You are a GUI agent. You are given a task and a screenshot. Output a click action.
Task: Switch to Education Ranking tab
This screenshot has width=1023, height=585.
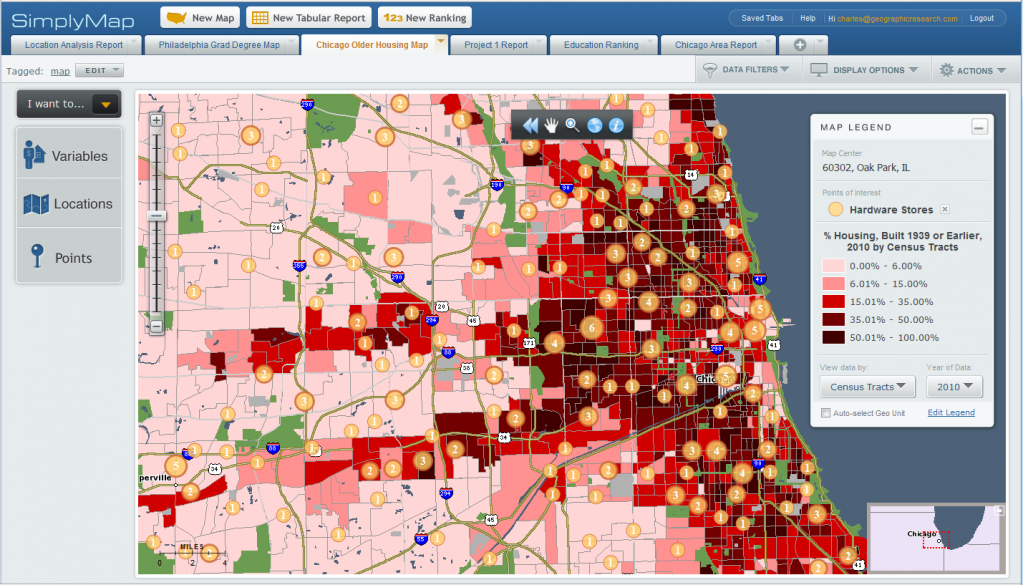pyautogui.click(x=601, y=45)
